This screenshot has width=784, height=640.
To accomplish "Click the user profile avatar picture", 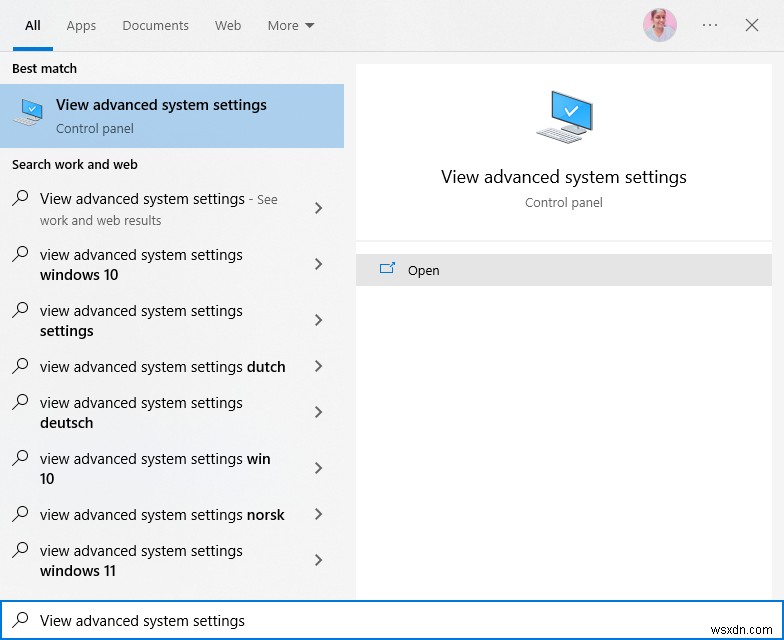I will tap(660, 25).
